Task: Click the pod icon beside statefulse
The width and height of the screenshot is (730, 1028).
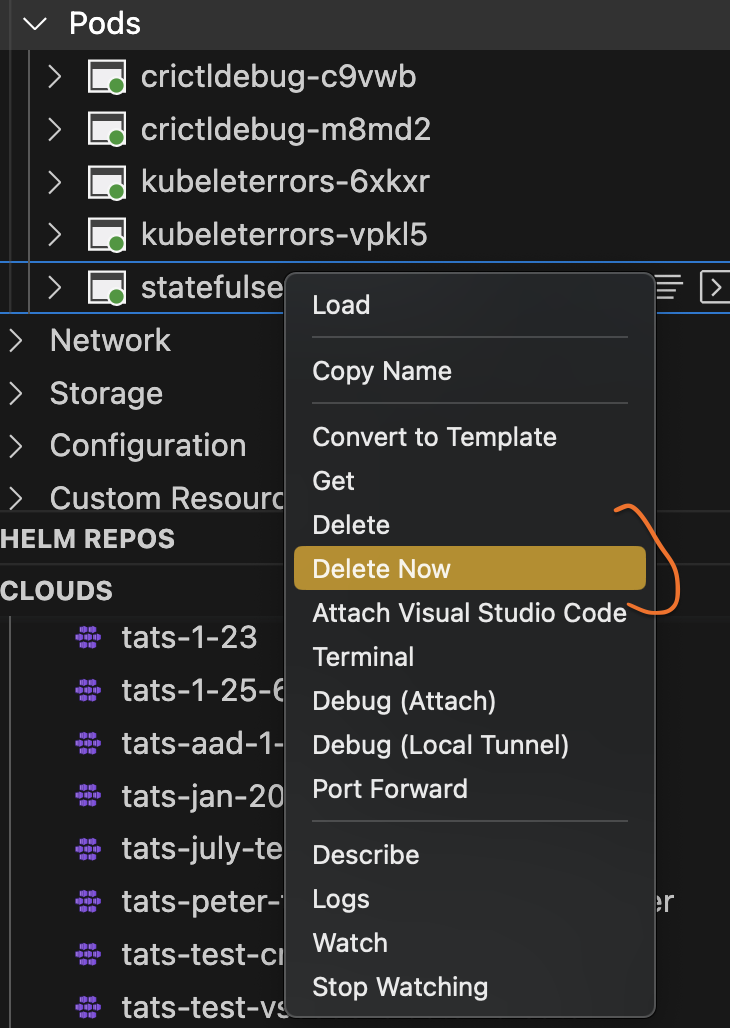Action: 107,287
